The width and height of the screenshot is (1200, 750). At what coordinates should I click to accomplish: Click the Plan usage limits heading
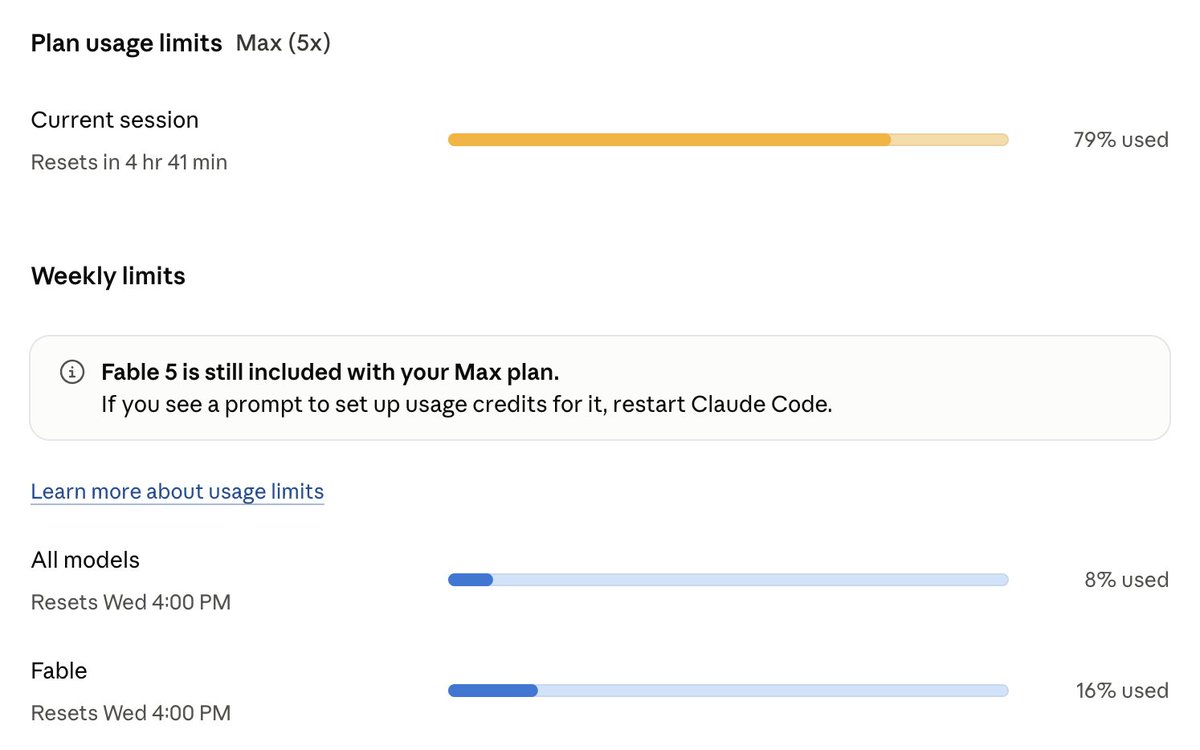point(126,44)
